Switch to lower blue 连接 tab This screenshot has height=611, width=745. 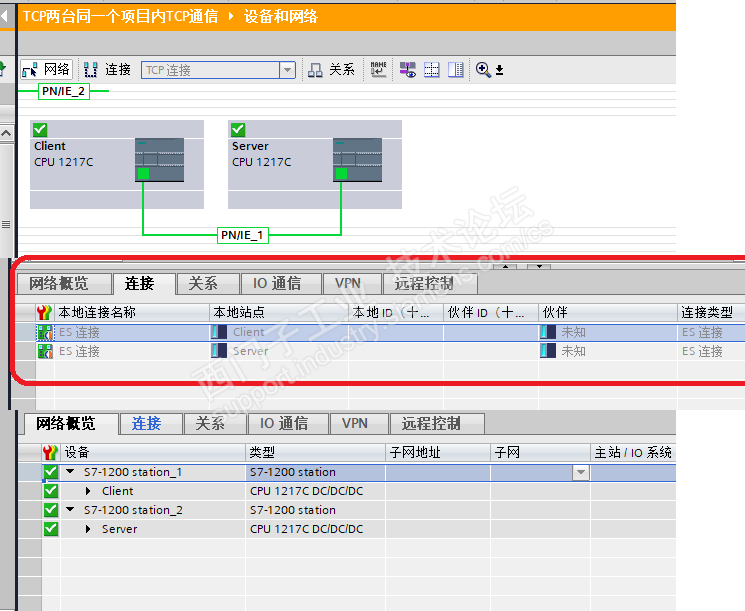pos(151,423)
